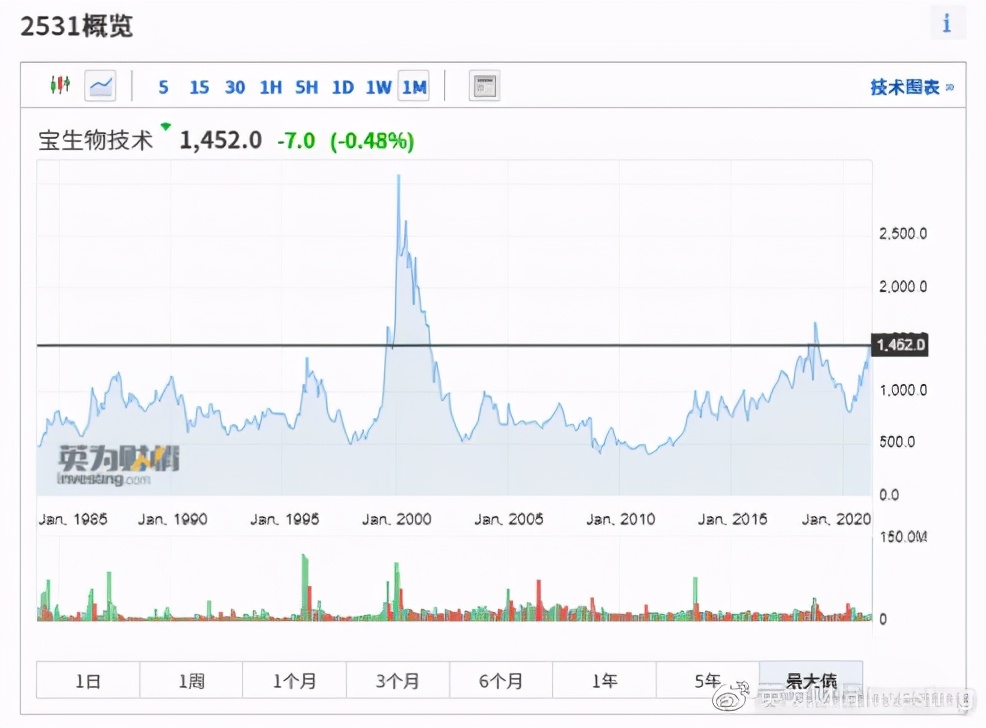Show the 6个月 time range
Viewport: 986px width, 728px height.
coord(501,681)
